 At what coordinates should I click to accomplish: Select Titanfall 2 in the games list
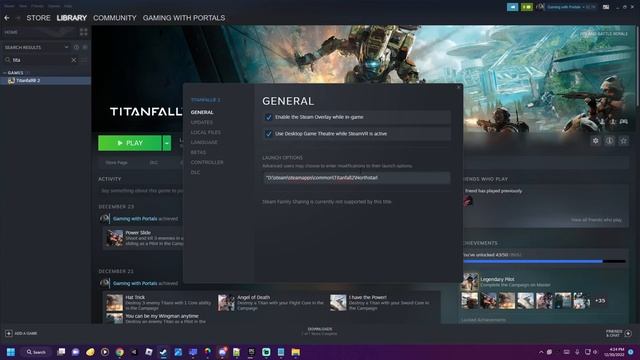(x=45, y=80)
